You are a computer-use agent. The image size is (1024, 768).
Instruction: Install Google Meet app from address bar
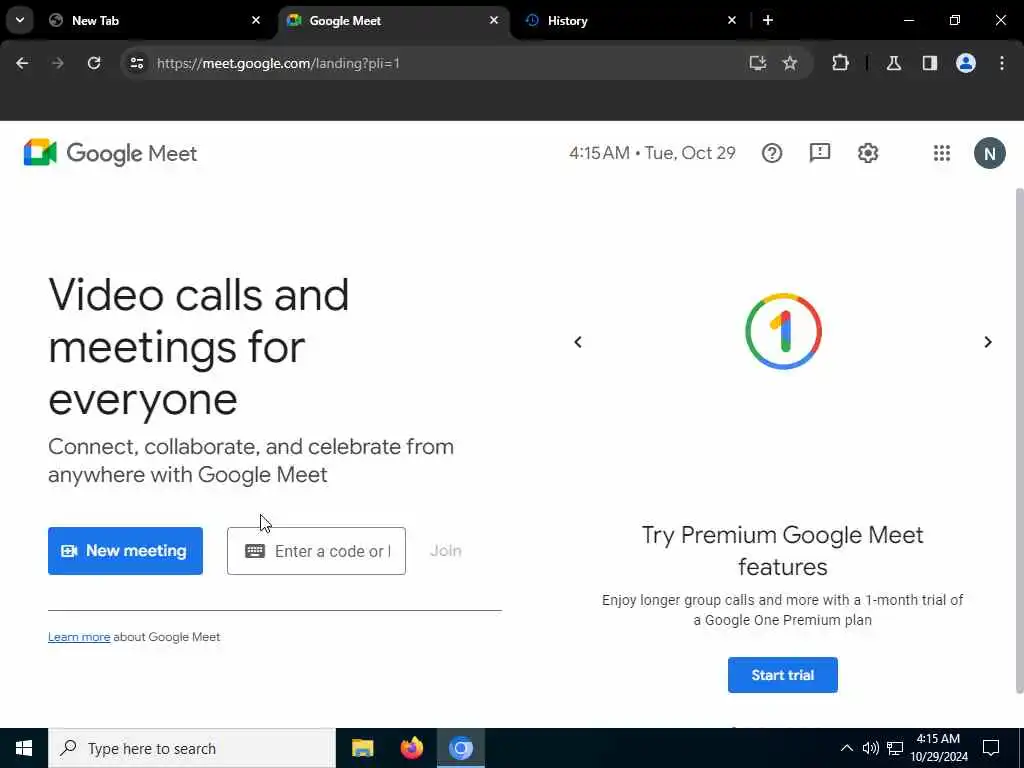(x=758, y=63)
